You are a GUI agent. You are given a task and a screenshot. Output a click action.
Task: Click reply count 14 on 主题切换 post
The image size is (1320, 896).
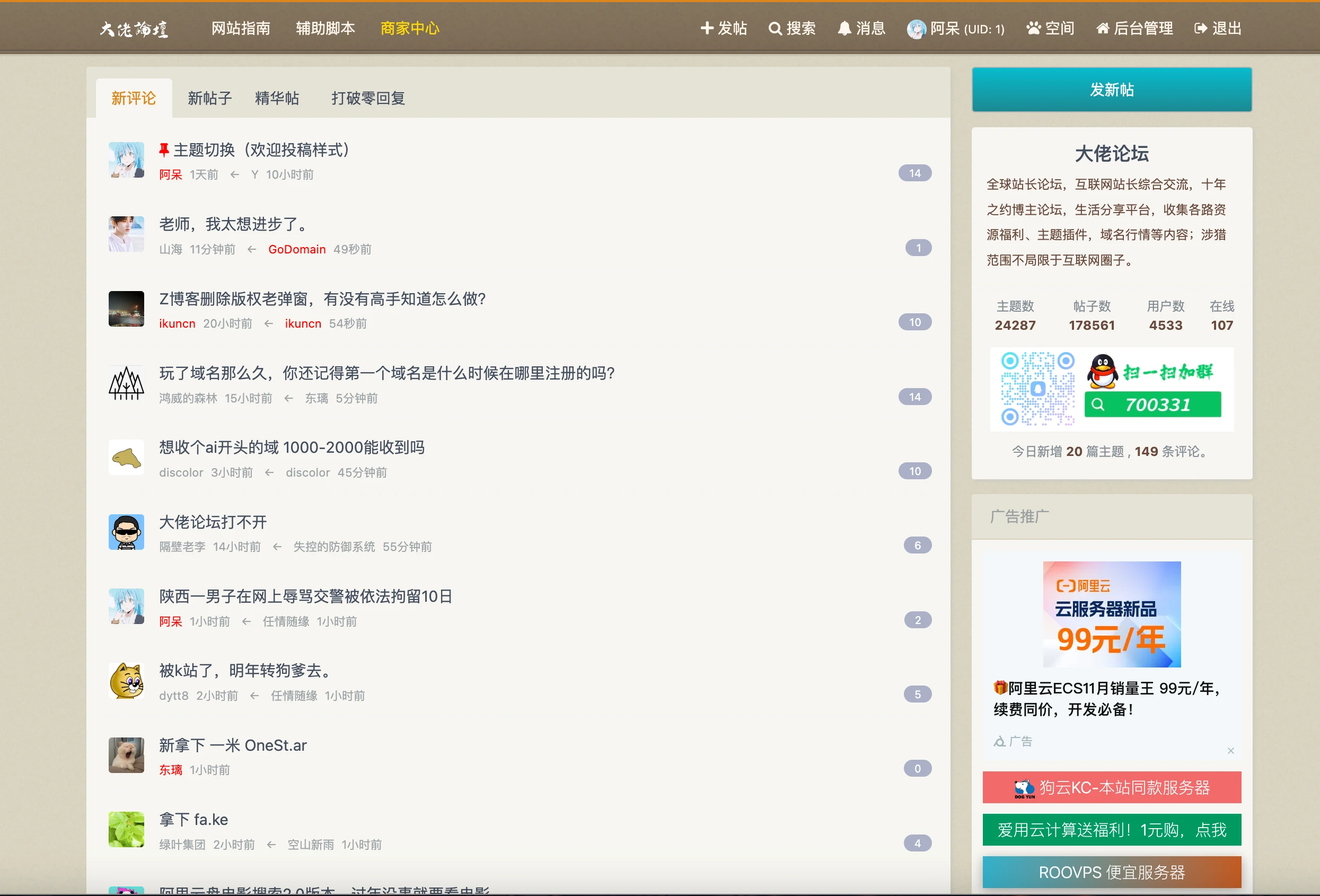tap(914, 173)
